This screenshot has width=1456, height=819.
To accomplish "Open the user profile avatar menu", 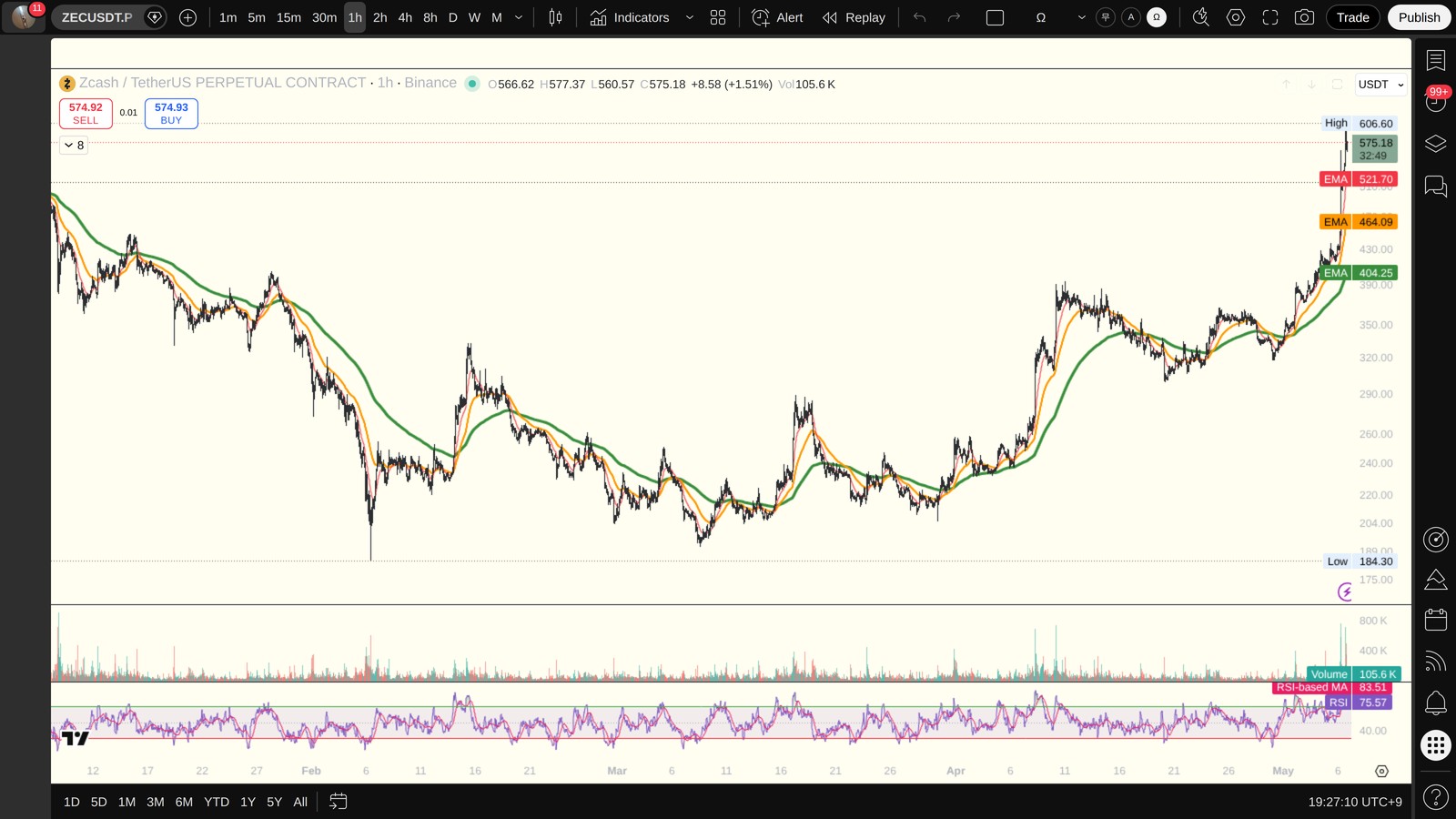I will pyautogui.click(x=24, y=17).
